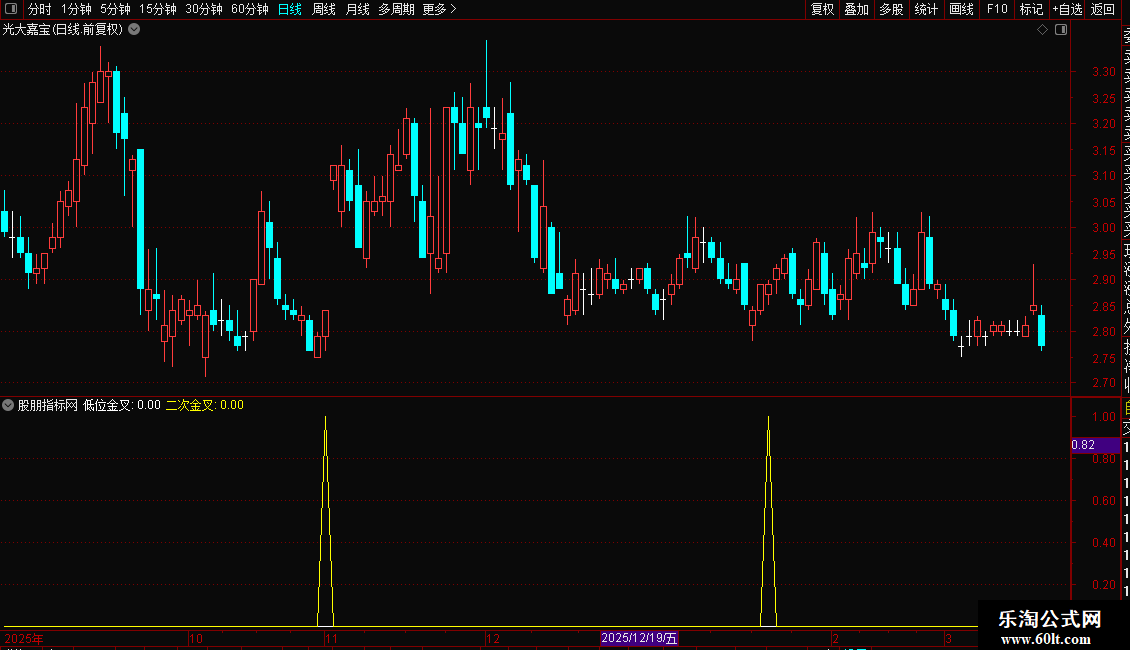
Task: Expand indicator panel dropdown near 股朋指标网
Action: coord(8,405)
